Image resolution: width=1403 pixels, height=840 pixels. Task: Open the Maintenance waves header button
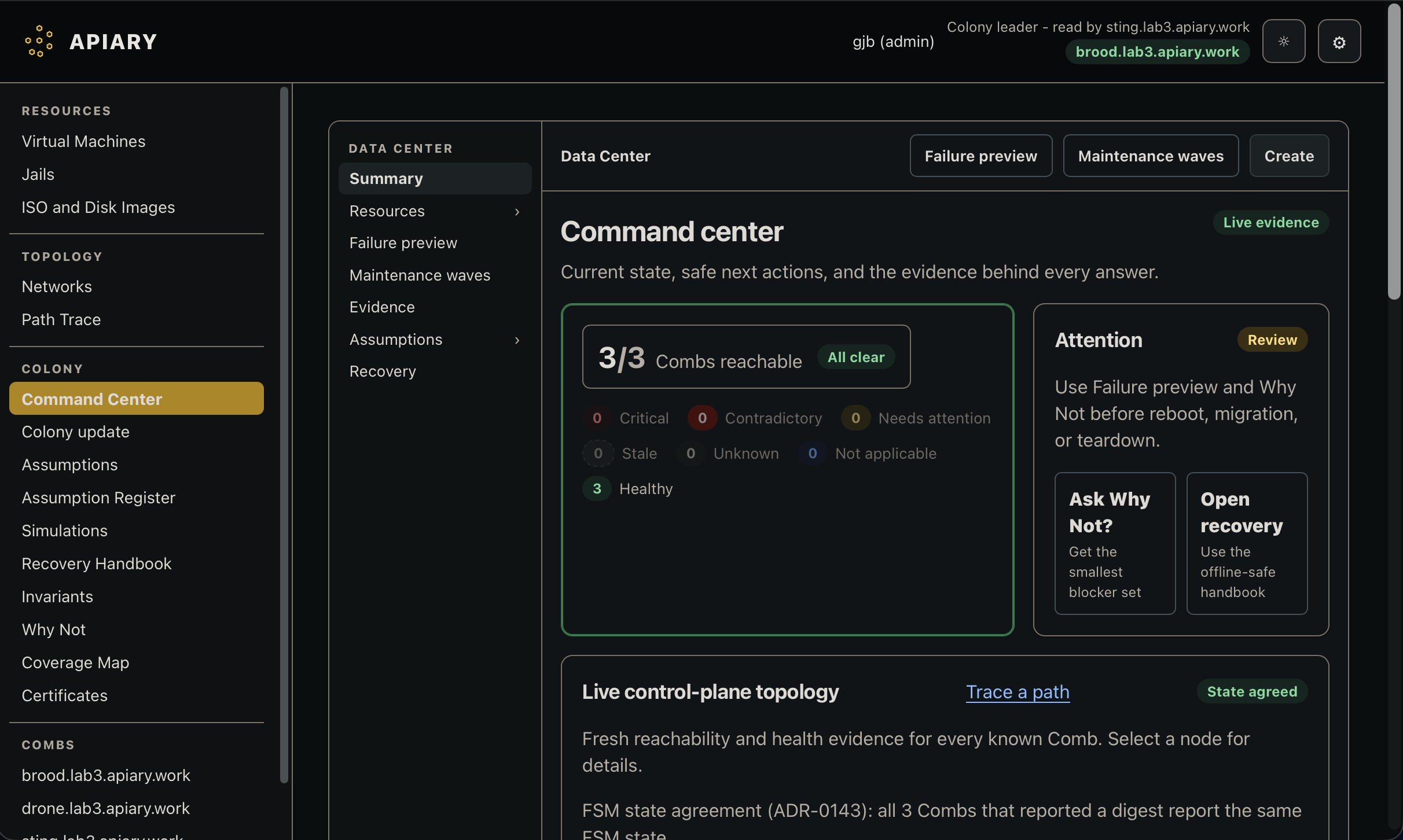pyautogui.click(x=1151, y=156)
